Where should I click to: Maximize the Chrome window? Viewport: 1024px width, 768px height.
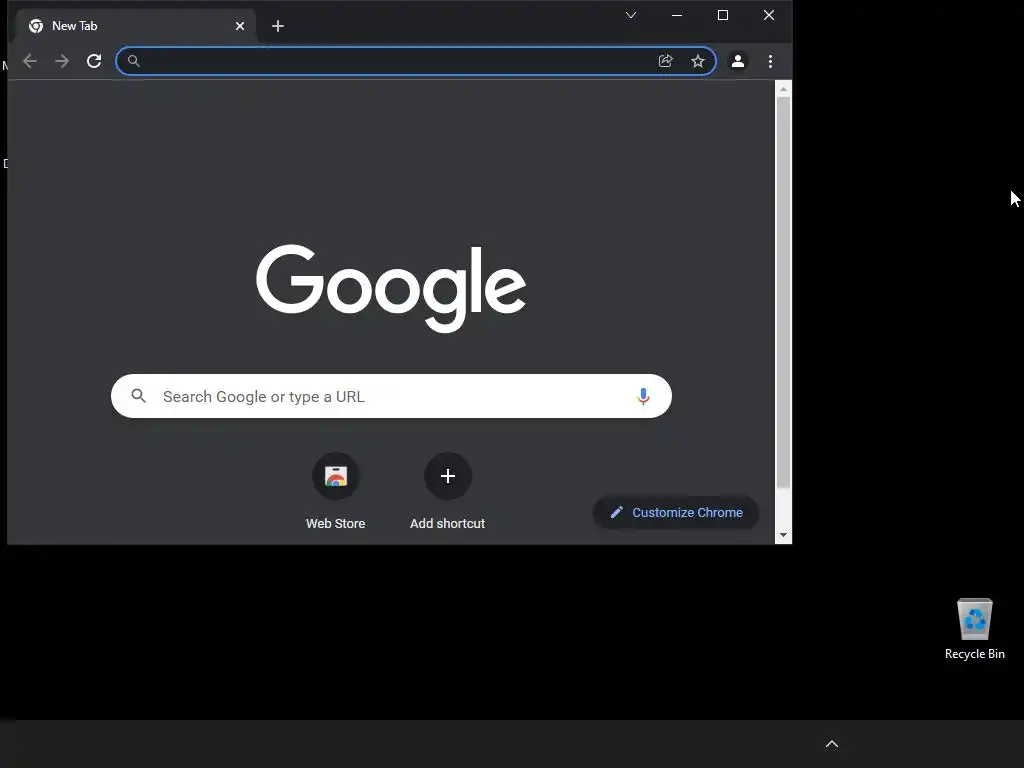pos(723,15)
